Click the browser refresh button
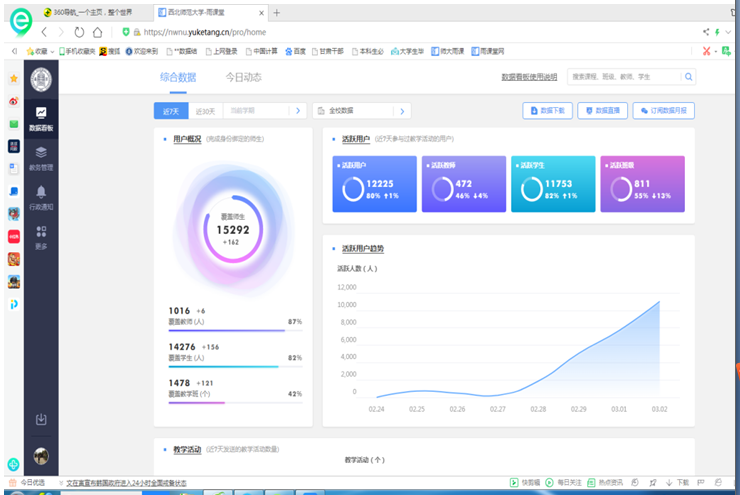740x495 pixels. (x=79, y=32)
